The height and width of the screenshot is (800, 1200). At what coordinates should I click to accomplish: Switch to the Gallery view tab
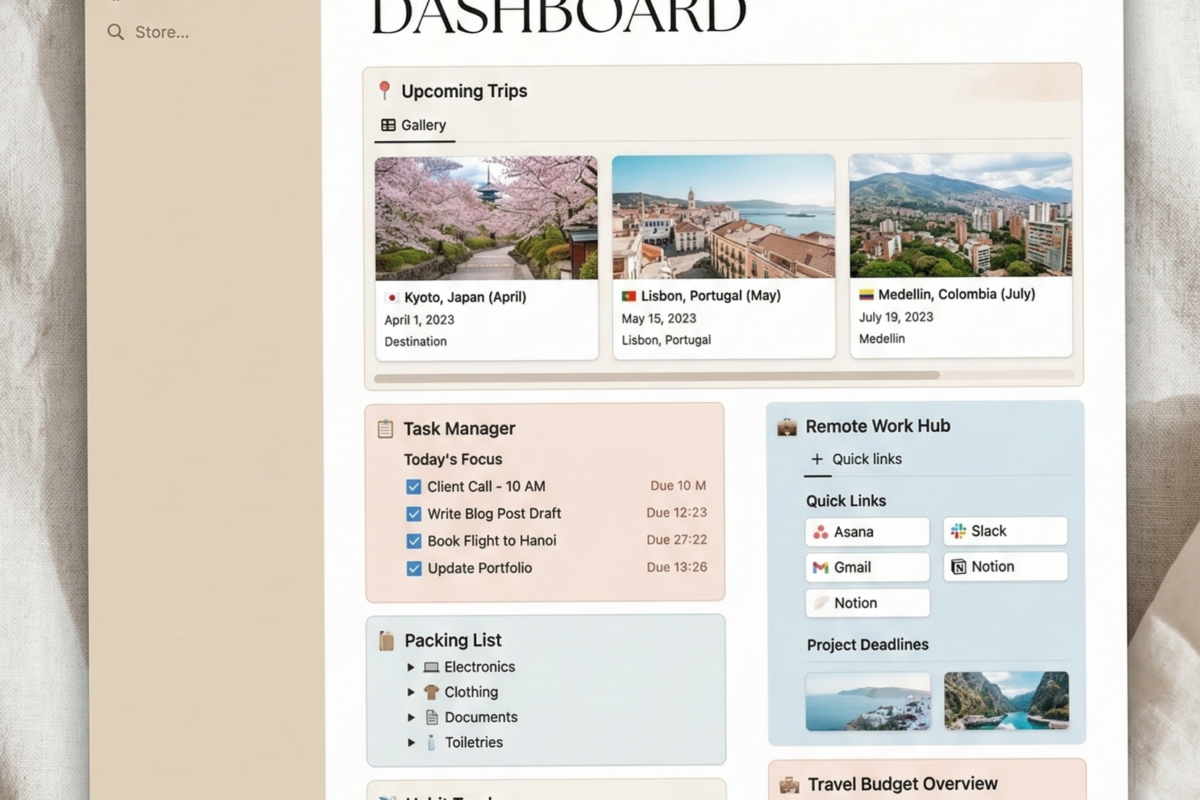[x=414, y=125]
